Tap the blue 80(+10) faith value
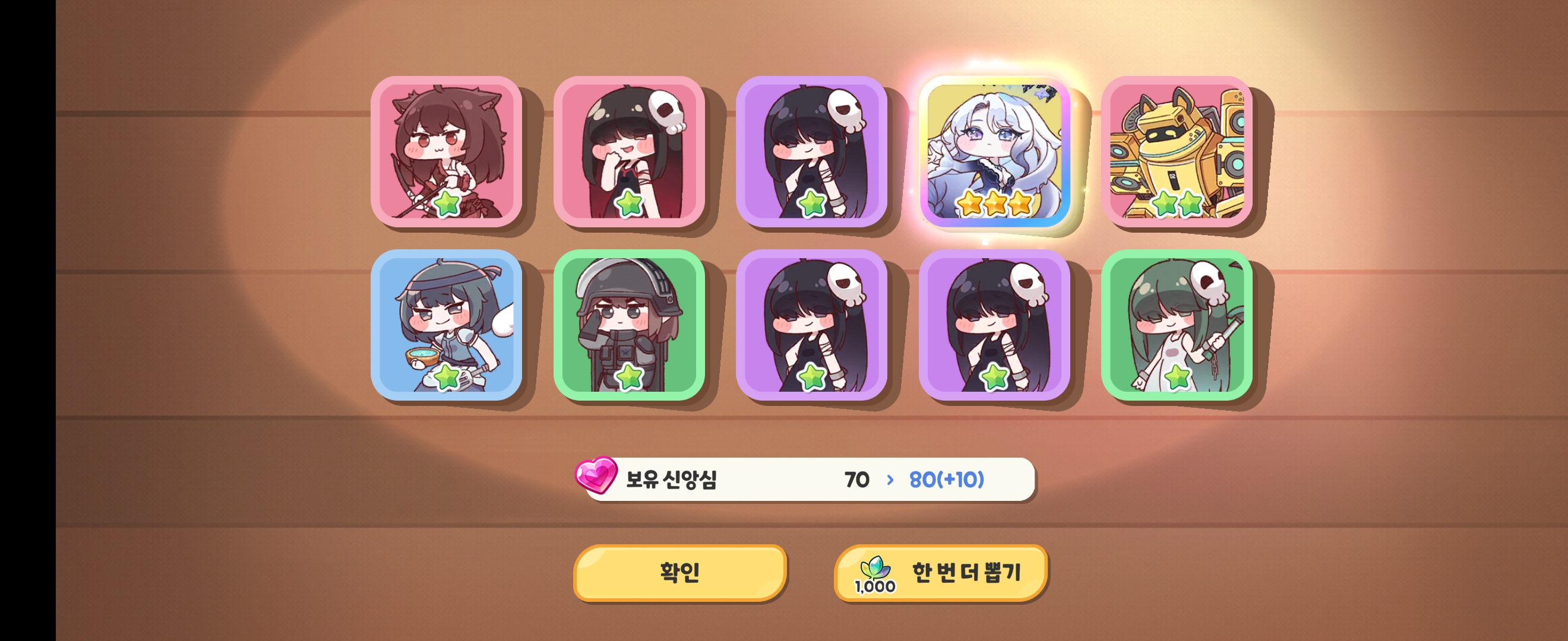The image size is (1568, 641). coord(947,480)
